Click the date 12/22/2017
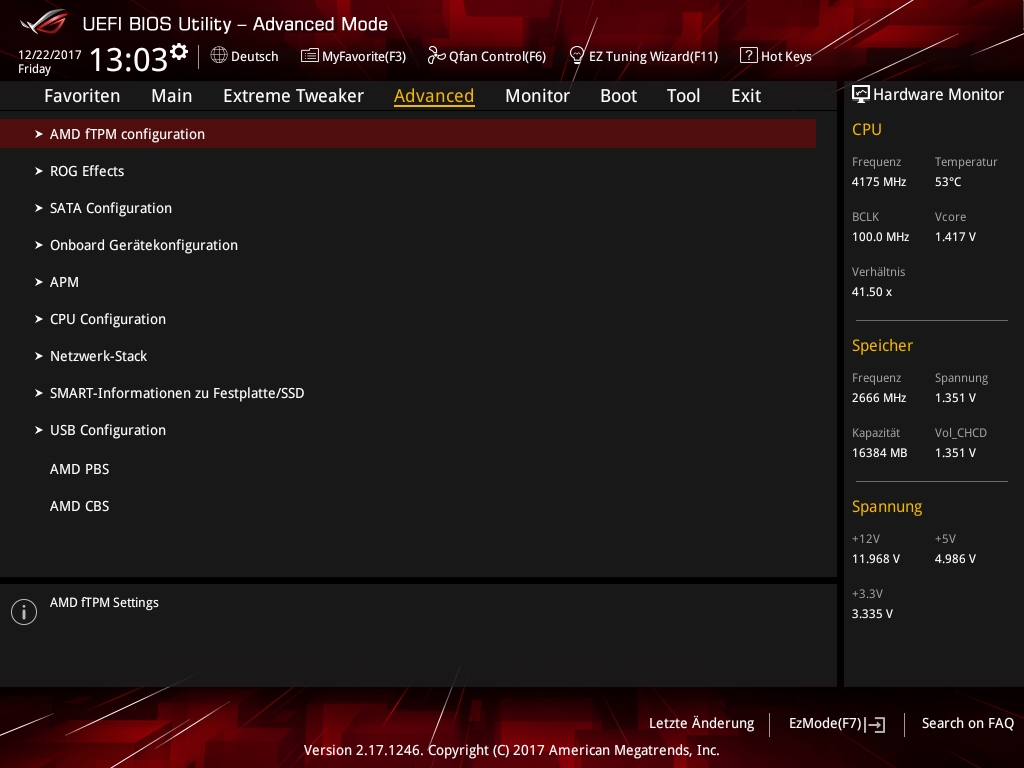The height and width of the screenshot is (768, 1024). tap(50, 55)
